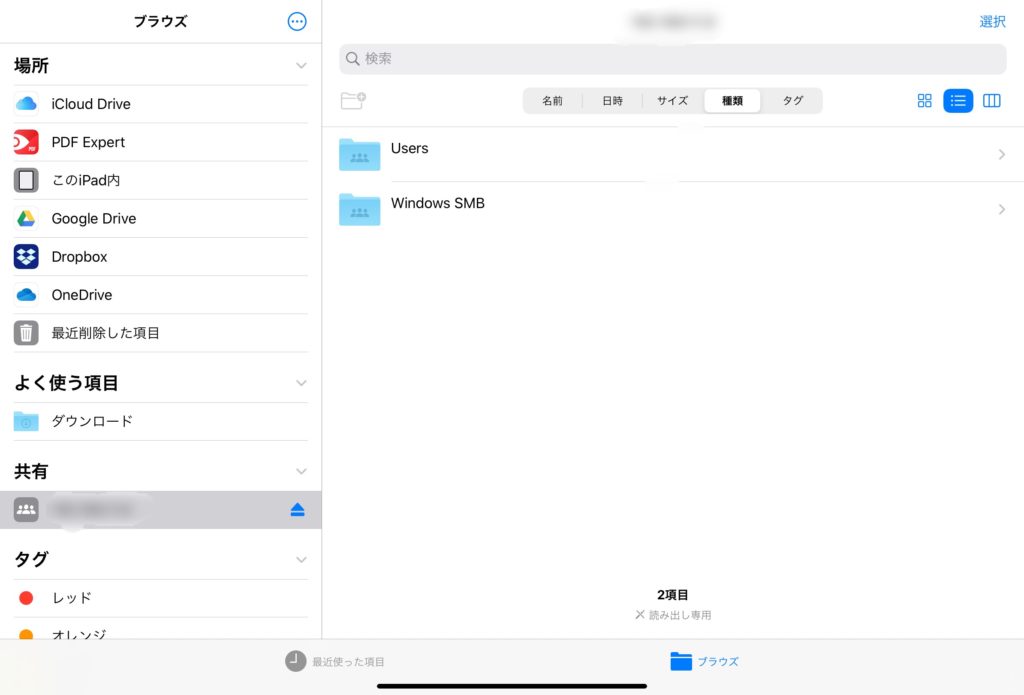Switch to 最近使った項目 tab
The image size is (1024, 695).
click(x=335, y=661)
